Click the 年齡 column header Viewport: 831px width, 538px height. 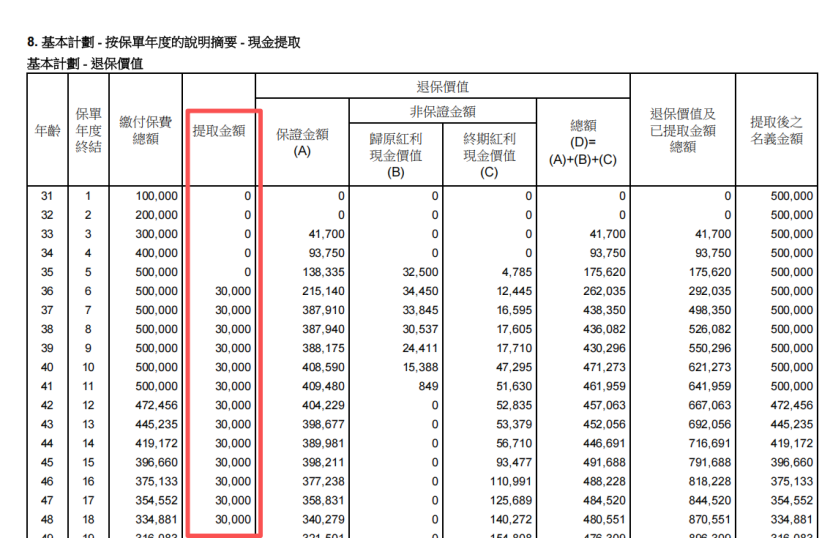pyautogui.click(x=47, y=131)
